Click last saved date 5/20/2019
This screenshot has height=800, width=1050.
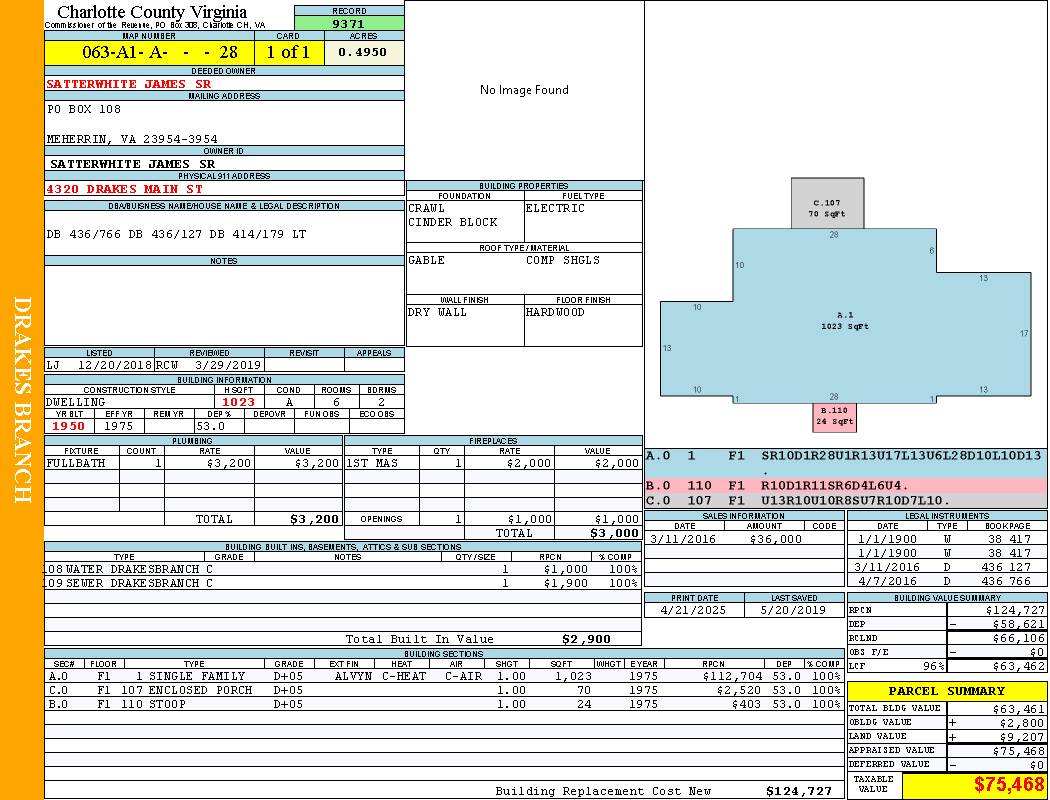pos(794,611)
